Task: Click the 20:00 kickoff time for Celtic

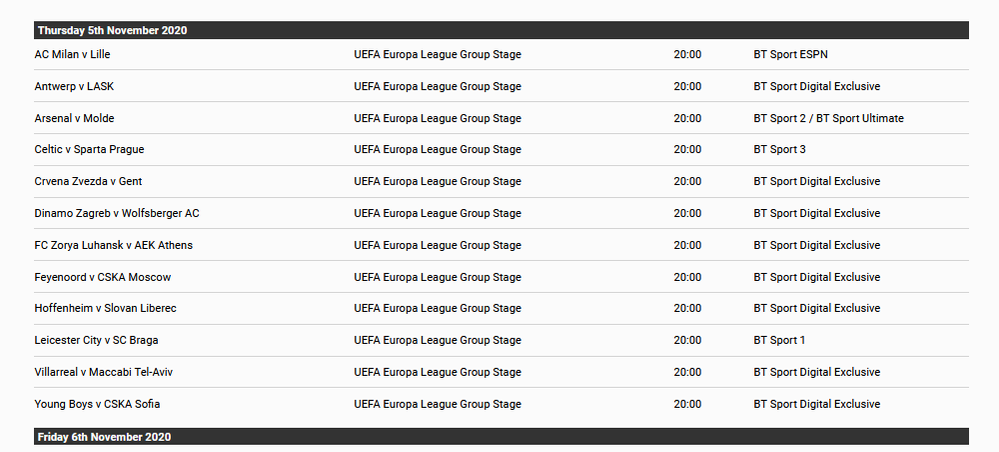Action: click(687, 150)
